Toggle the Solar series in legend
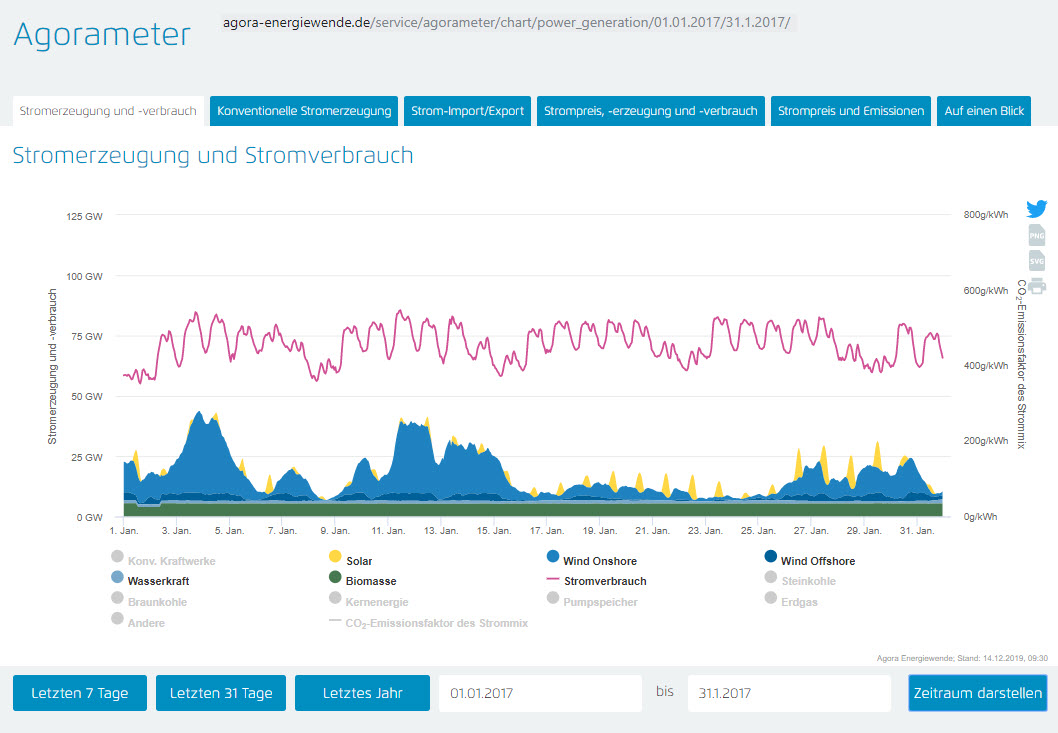 358,561
